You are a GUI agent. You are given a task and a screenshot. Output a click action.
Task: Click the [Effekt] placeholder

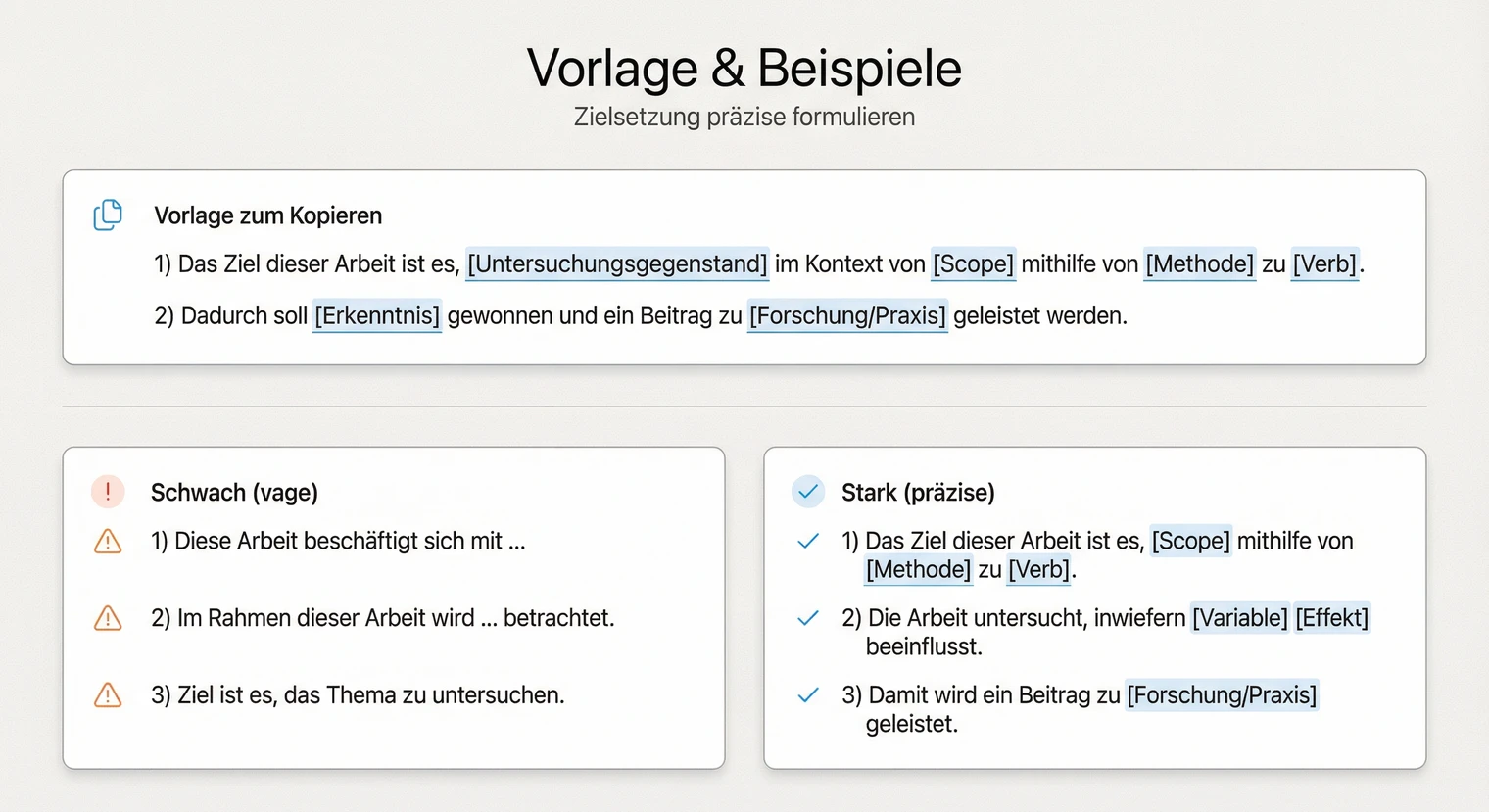[x=1331, y=618]
